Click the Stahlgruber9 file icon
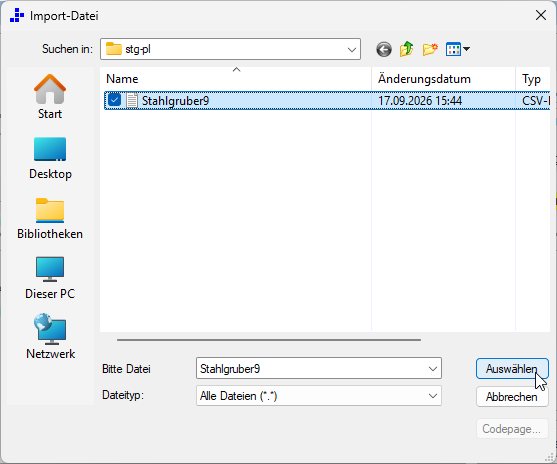Viewport: 557px width, 464px height. click(132, 101)
